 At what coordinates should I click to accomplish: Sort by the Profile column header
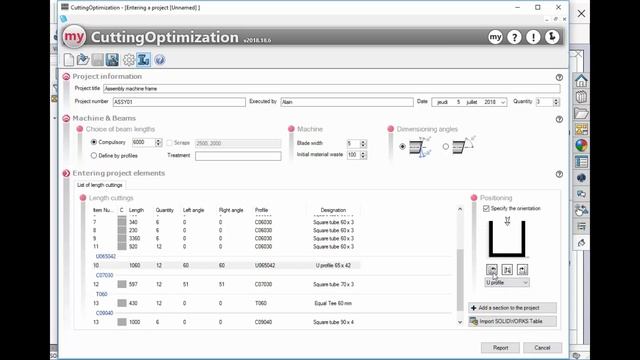[261, 210]
